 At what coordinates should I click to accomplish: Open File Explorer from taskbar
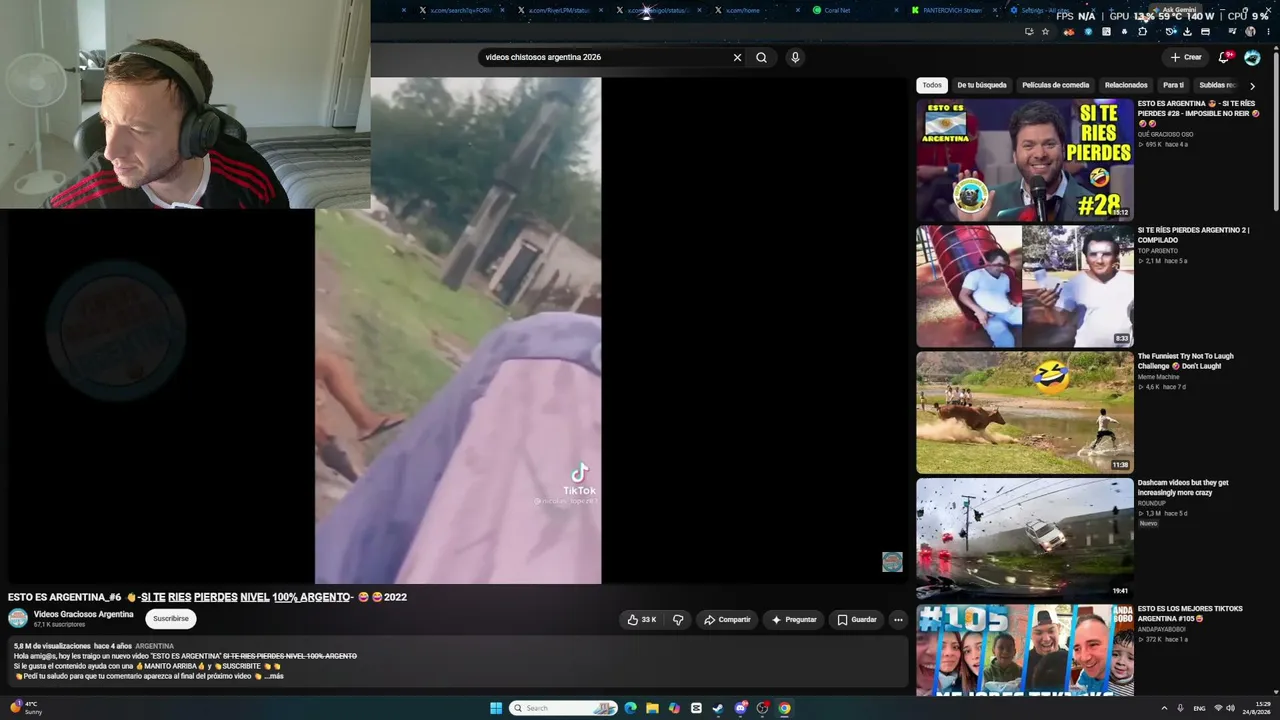652,708
